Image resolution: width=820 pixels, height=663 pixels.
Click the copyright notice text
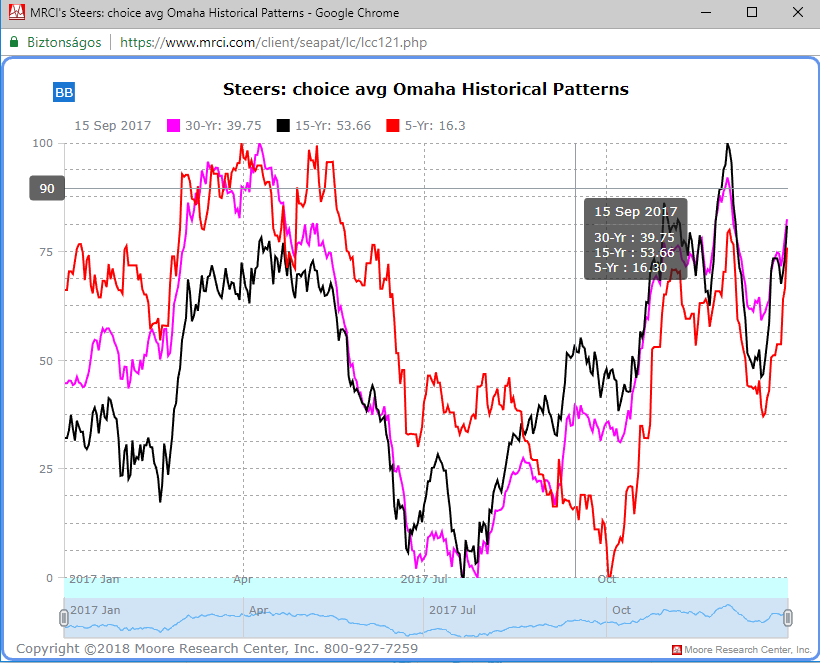217,648
